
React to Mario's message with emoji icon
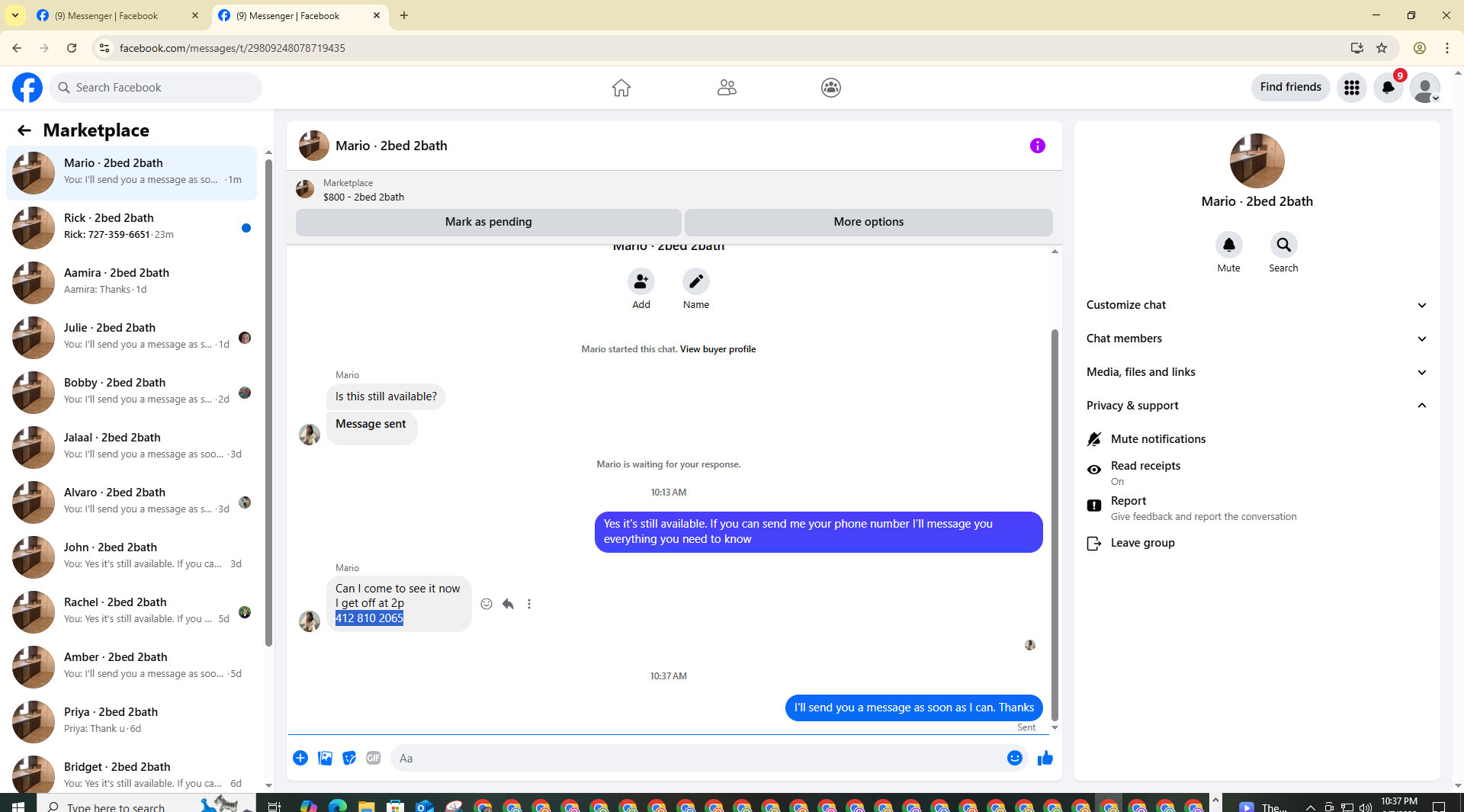[x=486, y=604]
